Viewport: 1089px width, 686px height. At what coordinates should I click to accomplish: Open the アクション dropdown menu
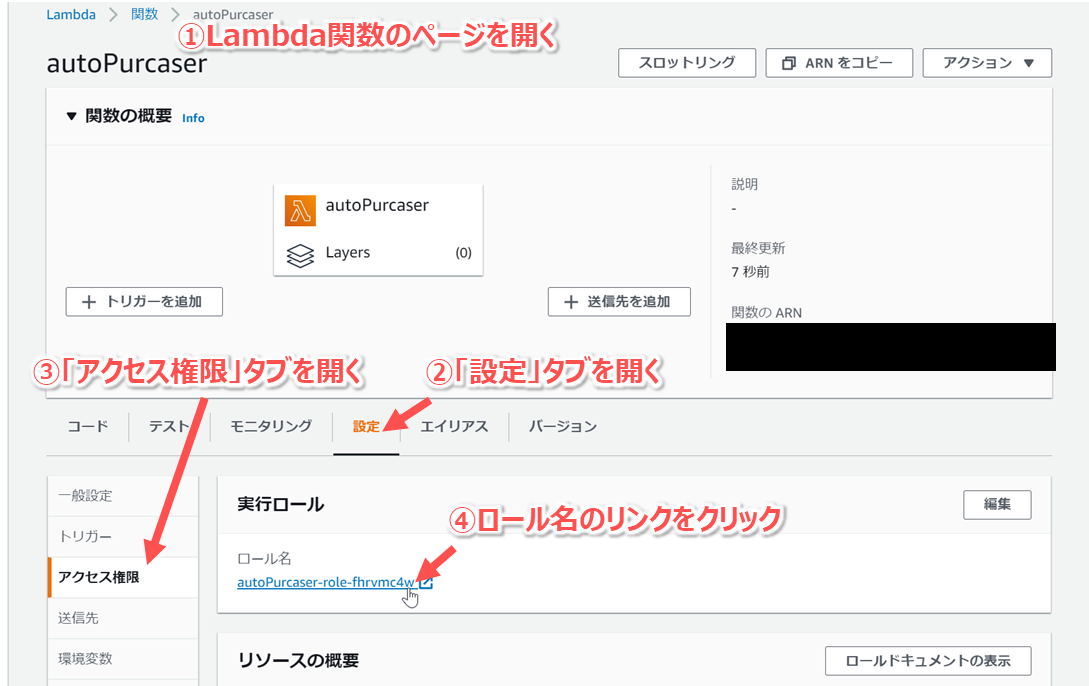pos(987,63)
